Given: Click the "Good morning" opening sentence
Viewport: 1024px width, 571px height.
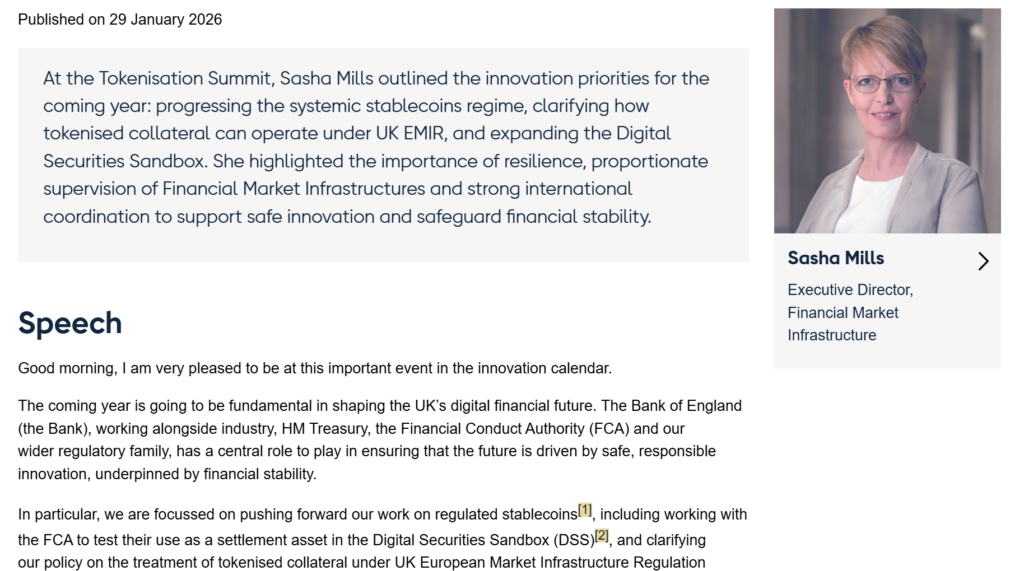Looking at the screenshot, I should click(314, 368).
